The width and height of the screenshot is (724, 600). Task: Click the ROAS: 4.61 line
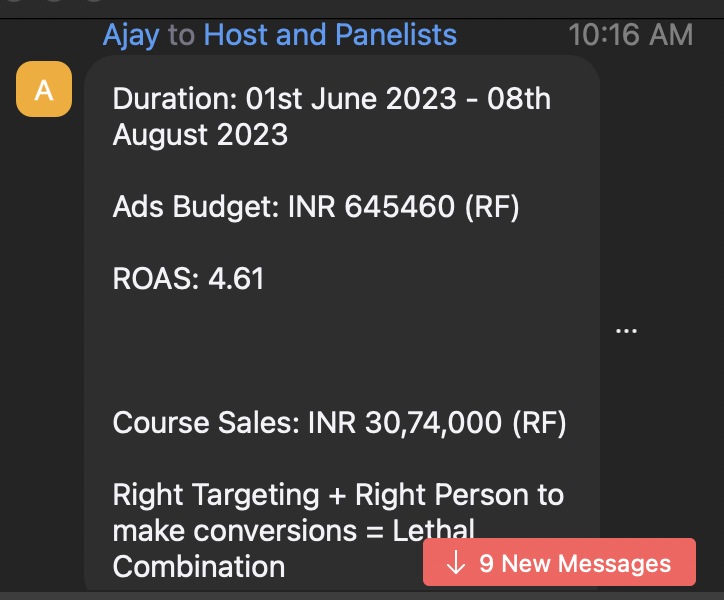point(188,278)
